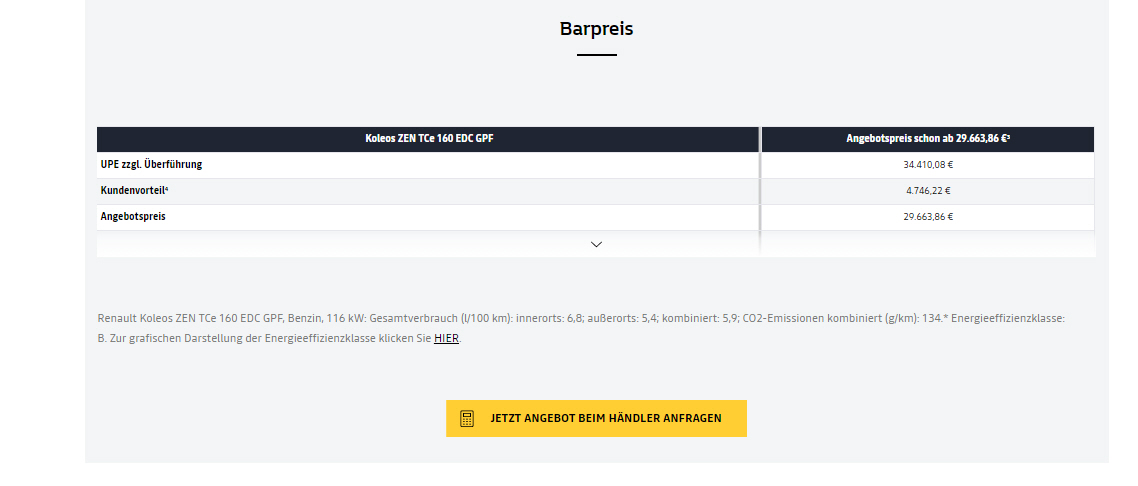Screen dimensions: 1138x486
Task: Open footnote 3 in the Angebotspreis header
Action: [x=1008, y=136]
